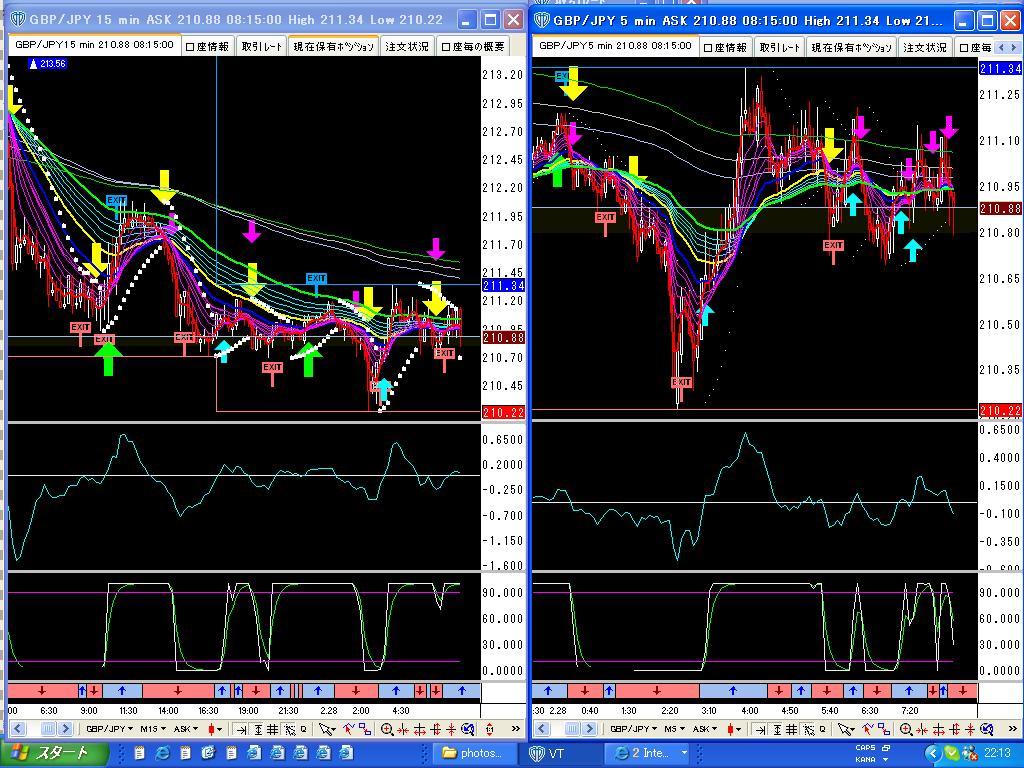Expand hidden system tray icons arrow

coord(933,754)
